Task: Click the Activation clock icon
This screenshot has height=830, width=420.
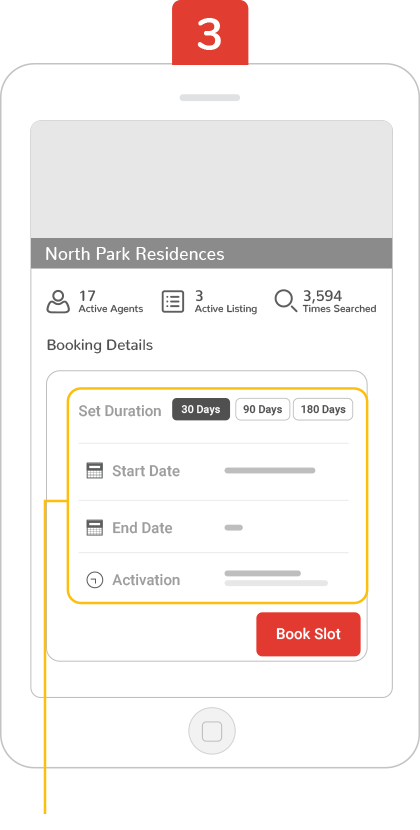Action: click(94, 580)
